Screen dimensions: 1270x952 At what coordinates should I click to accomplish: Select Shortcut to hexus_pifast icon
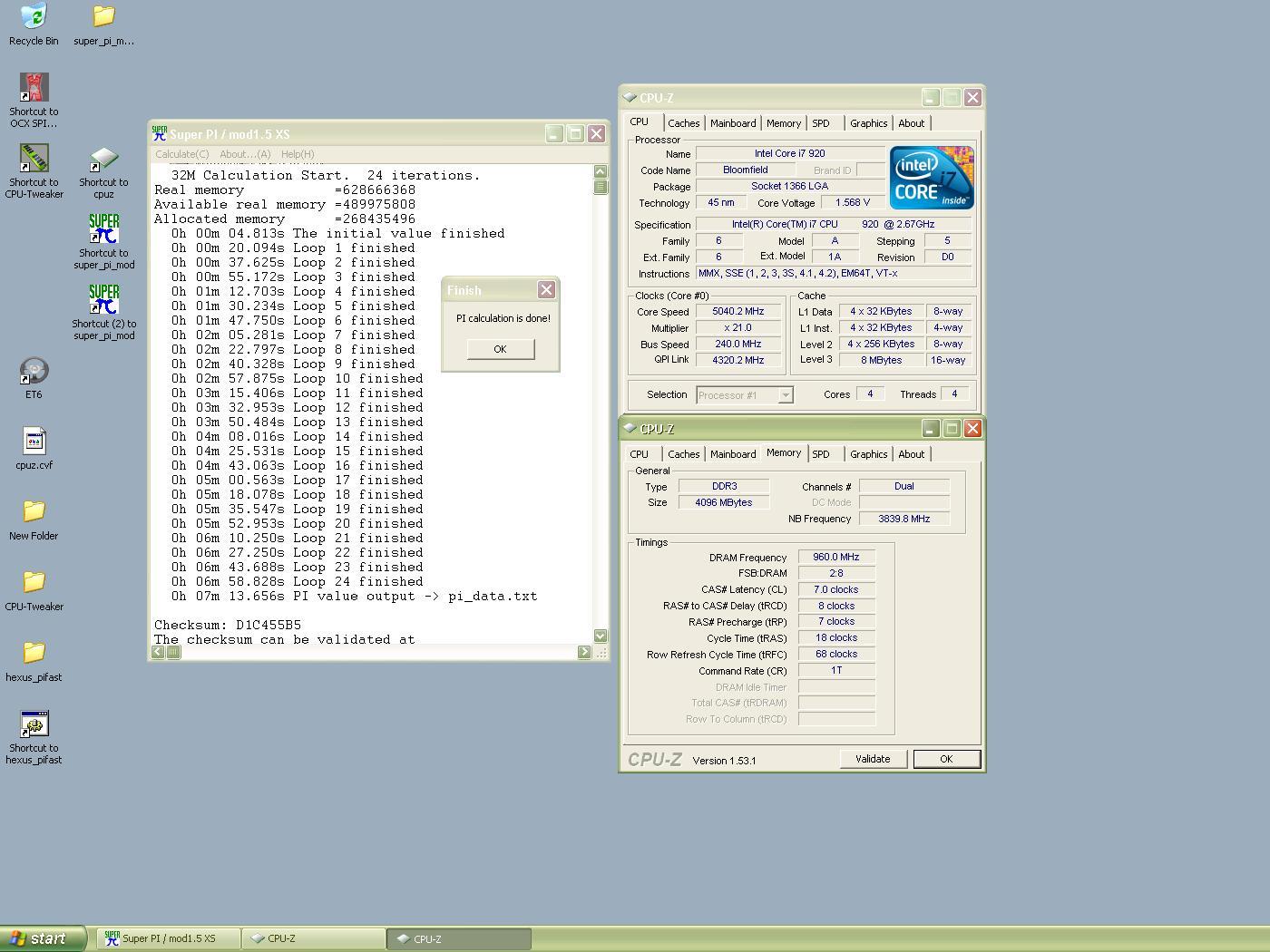point(34,737)
